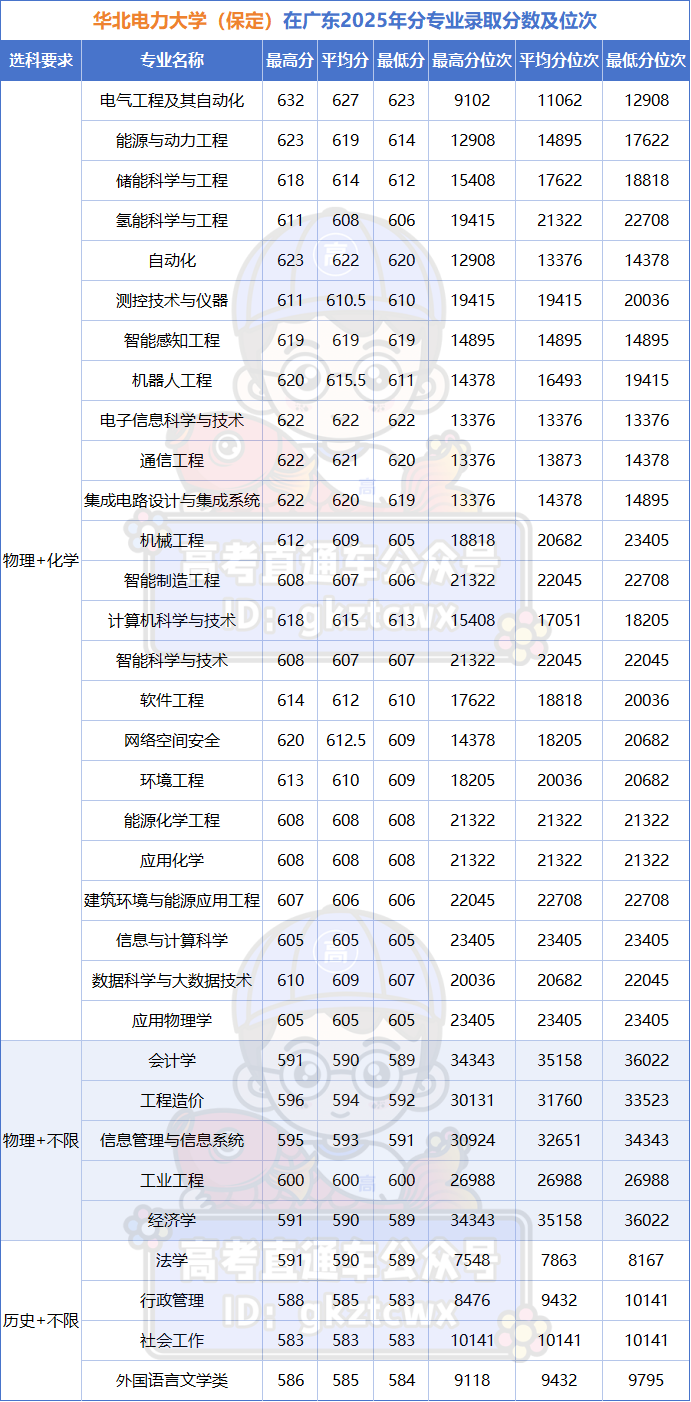This screenshot has width=691, height=1402.
Task: Select the 信息管理与信息系统 major cell
Action: coord(172,1140)
